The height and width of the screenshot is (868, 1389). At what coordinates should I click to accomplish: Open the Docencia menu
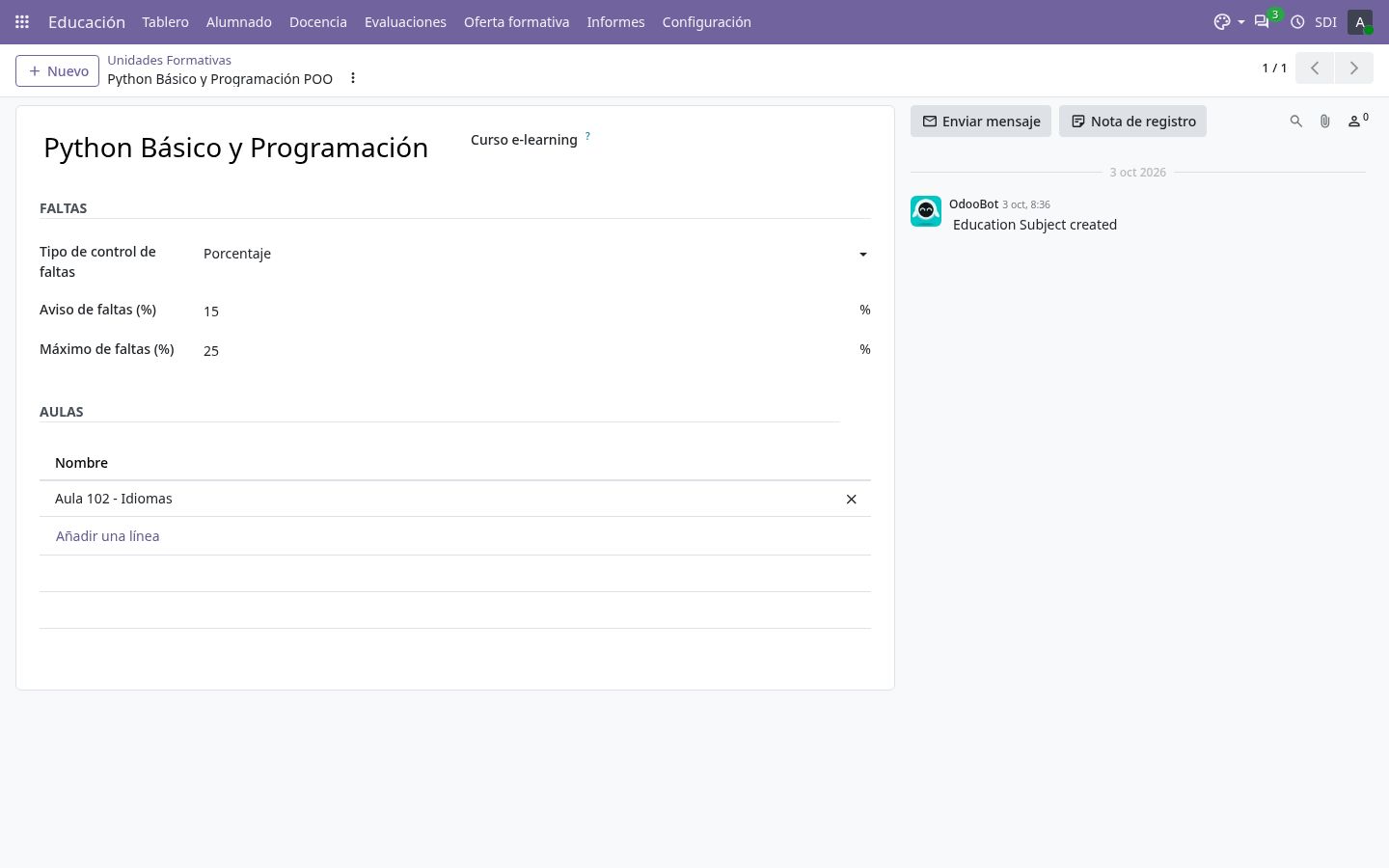coord(318,21)
